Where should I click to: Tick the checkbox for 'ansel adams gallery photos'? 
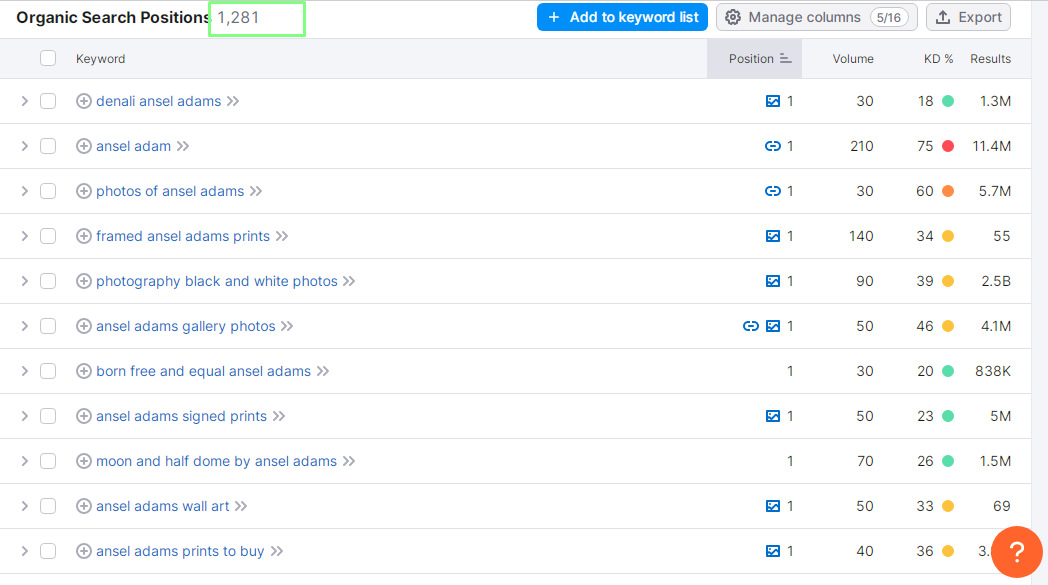pyautogui.click(x=48, y=326)
